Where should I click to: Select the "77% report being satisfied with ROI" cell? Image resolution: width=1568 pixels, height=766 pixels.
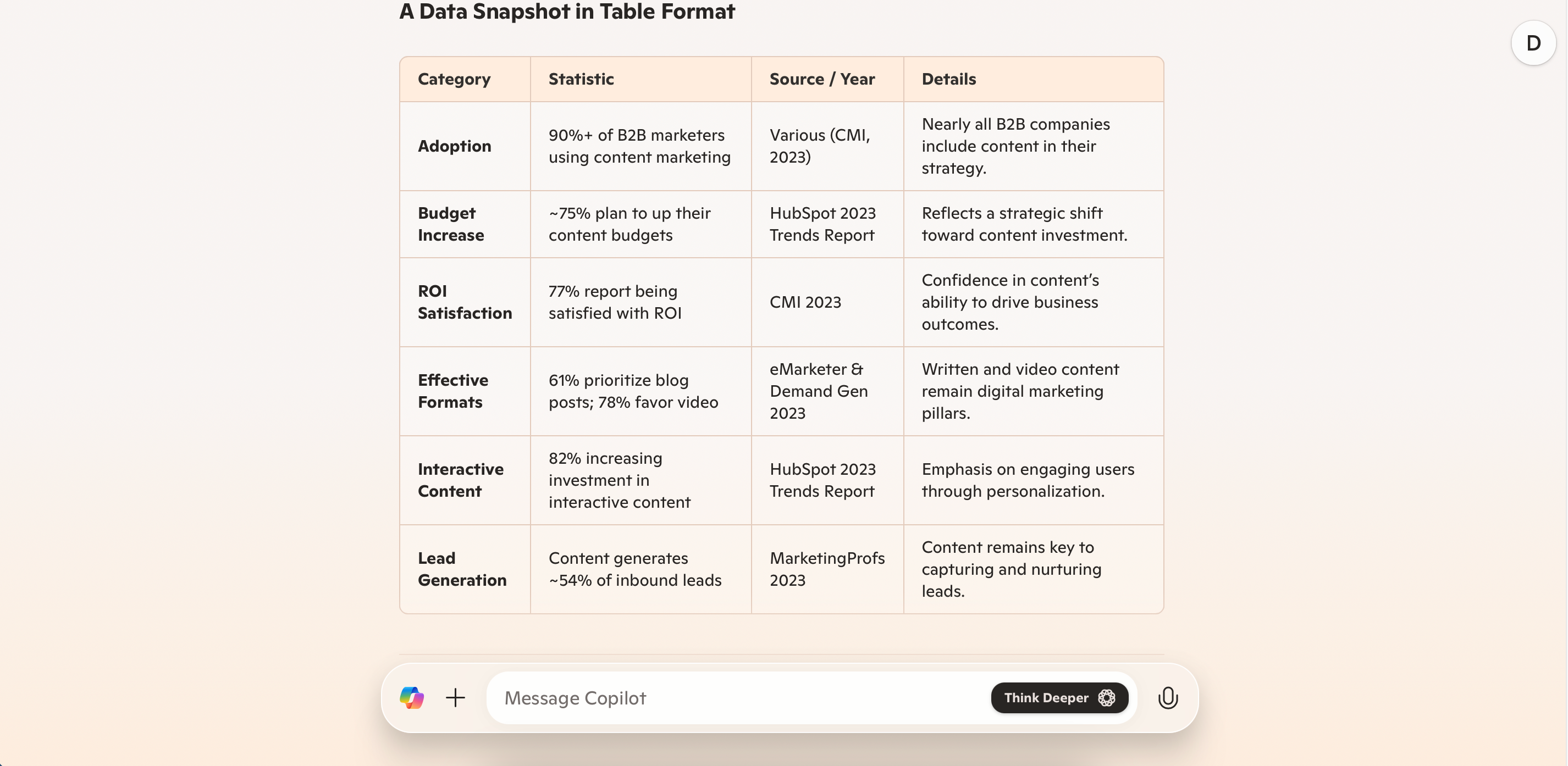[615, 302]
